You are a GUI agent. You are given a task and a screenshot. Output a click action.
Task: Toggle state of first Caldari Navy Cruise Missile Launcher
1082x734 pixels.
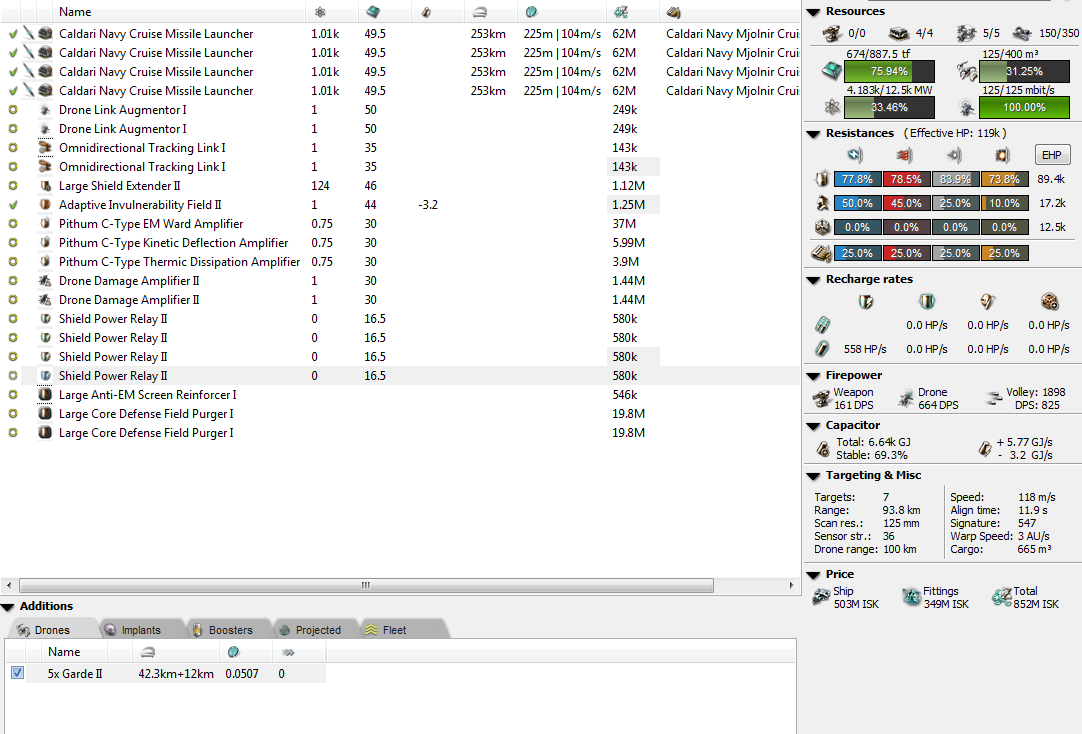12,34
